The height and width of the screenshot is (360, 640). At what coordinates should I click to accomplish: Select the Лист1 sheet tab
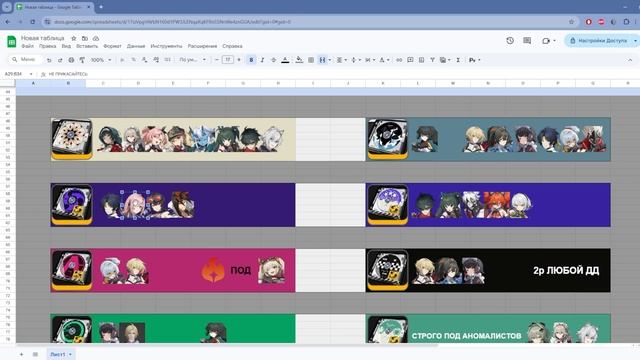pyautogui.click(x=60, y=354)
